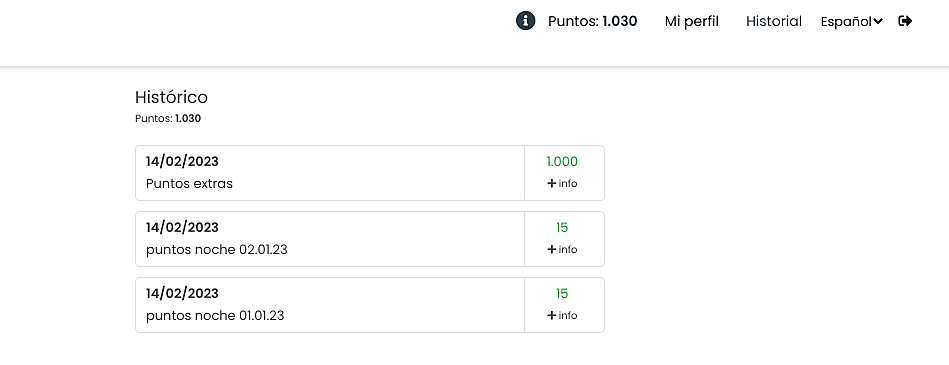The width and height of the screenshot is (949, 365).
Task: Click the plus icon in the 01.01.23 row
Action: pos(551,315)
